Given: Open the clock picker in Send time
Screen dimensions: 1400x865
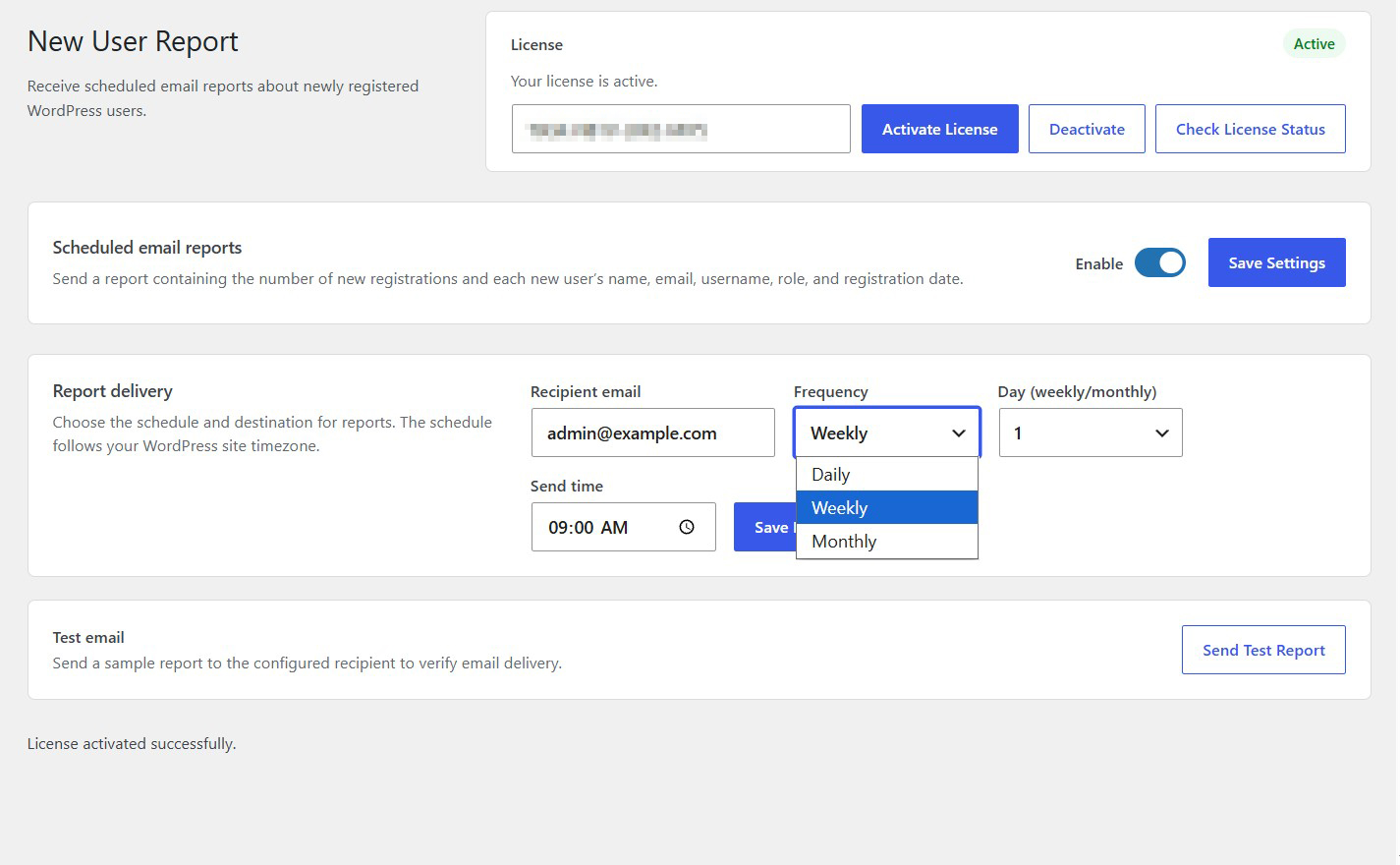Looking at the screenshot, I should 687,527.
